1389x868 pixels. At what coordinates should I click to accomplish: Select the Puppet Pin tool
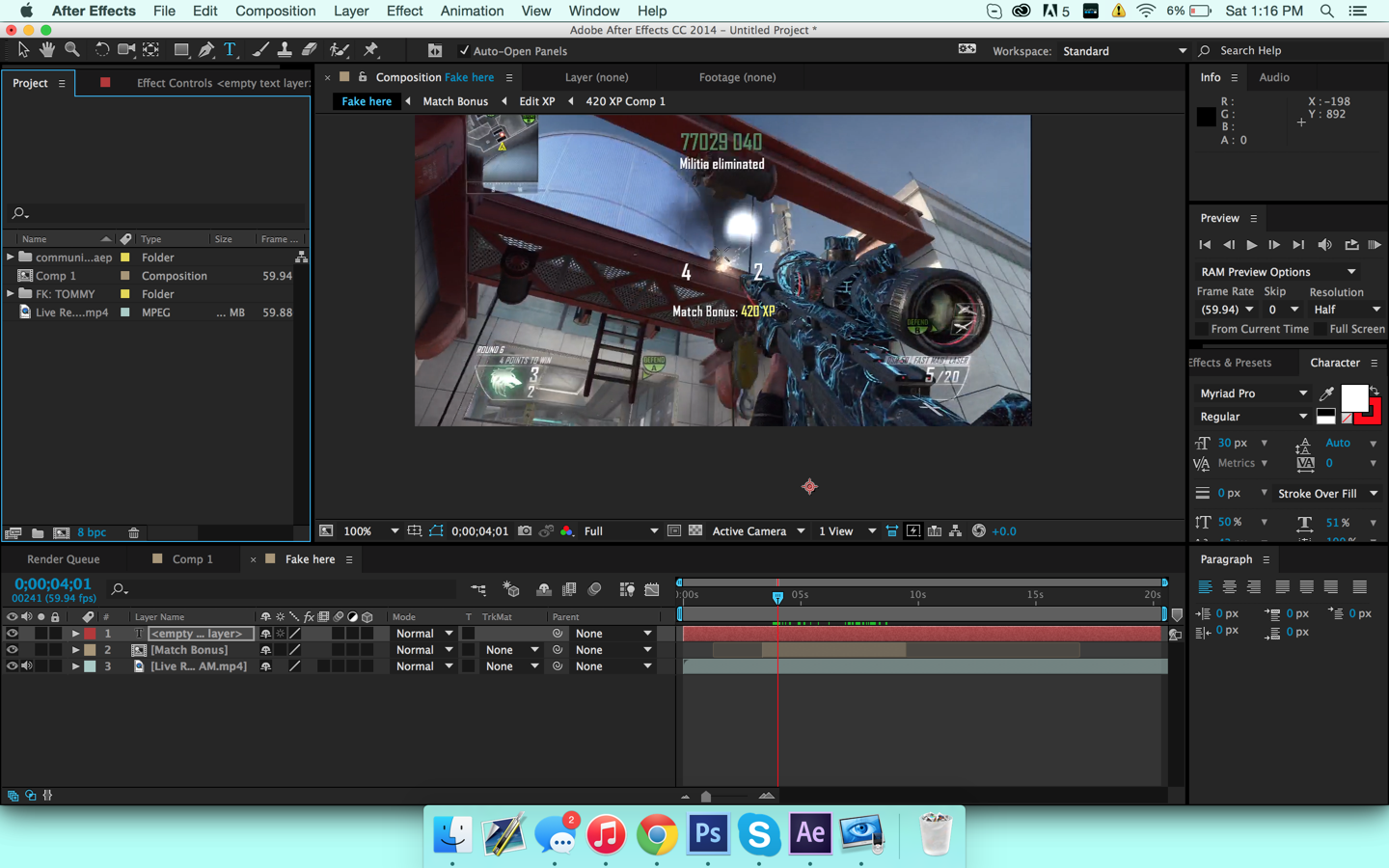coord(370,50)
